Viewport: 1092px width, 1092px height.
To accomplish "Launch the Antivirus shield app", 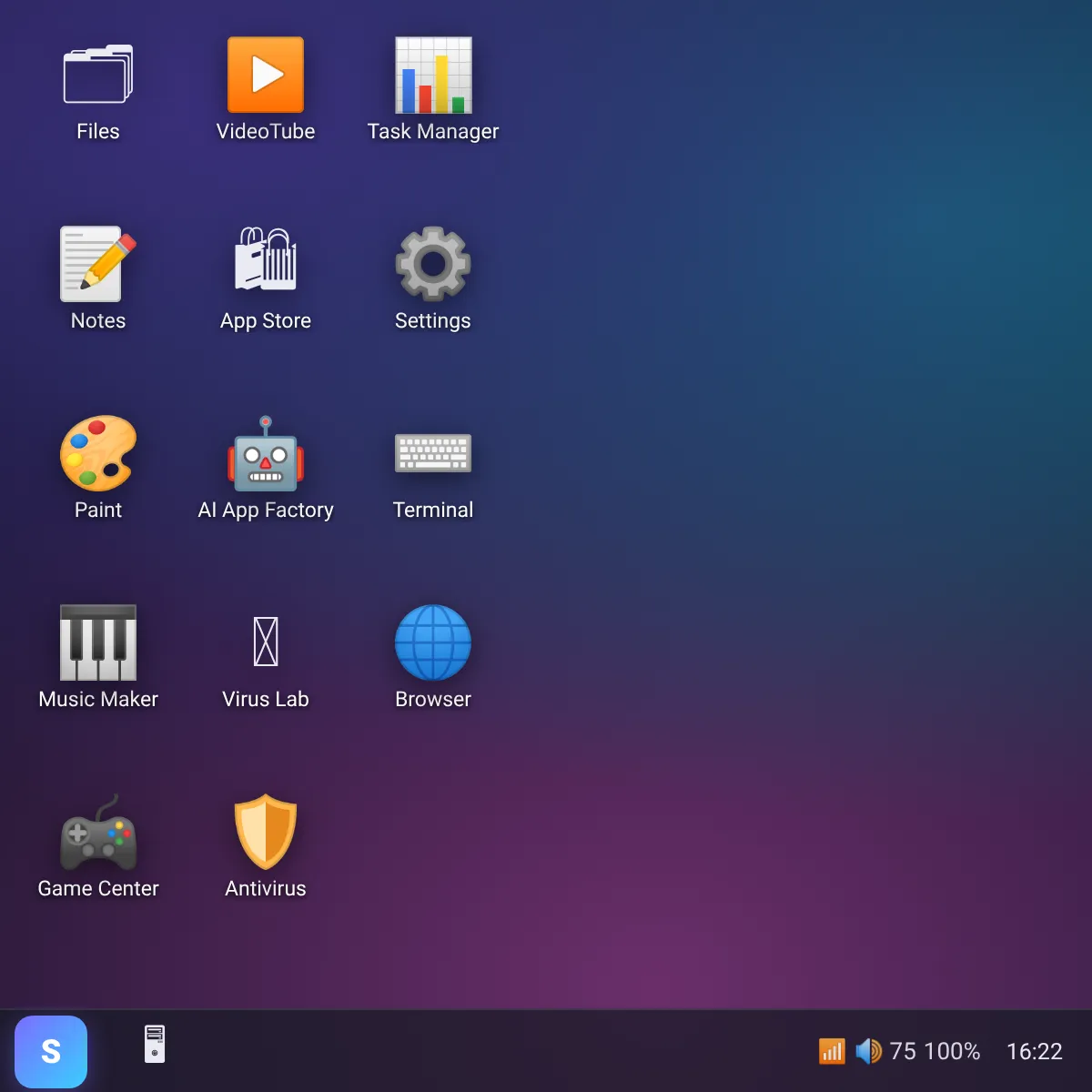I will [266, 832].
